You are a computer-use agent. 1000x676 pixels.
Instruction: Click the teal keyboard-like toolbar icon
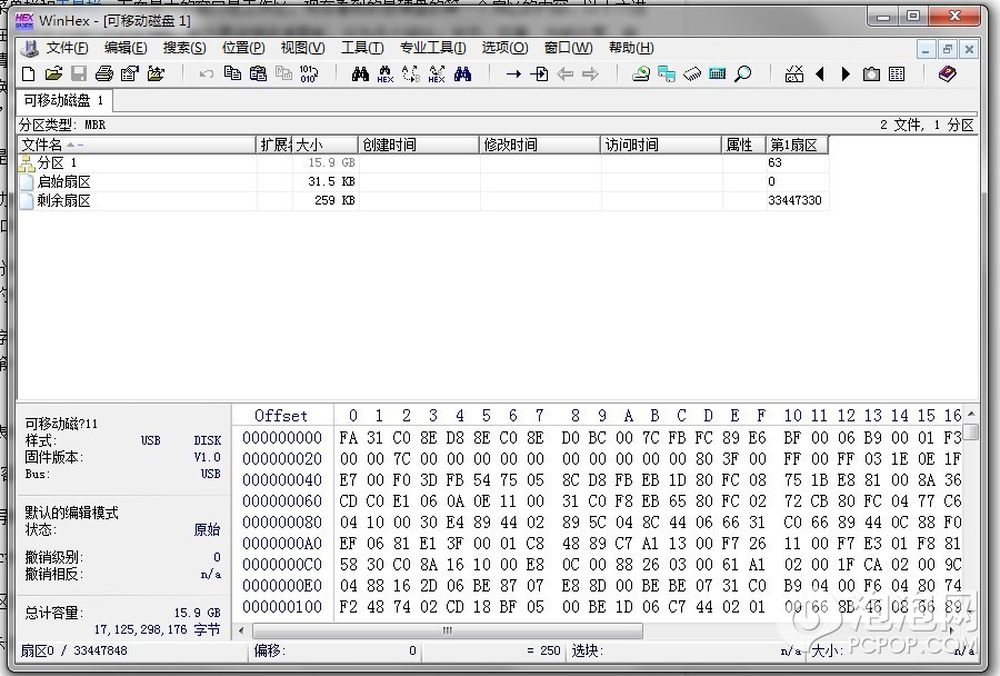(x=717, y=74)
